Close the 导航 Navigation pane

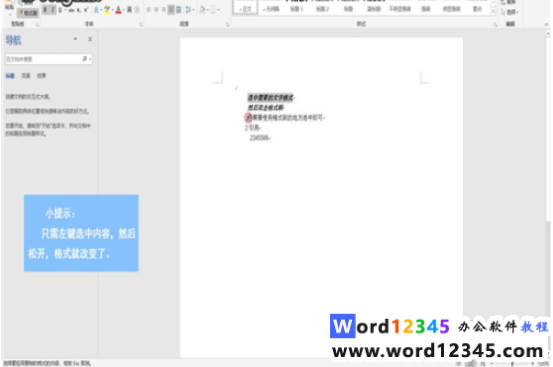point(90,39)
